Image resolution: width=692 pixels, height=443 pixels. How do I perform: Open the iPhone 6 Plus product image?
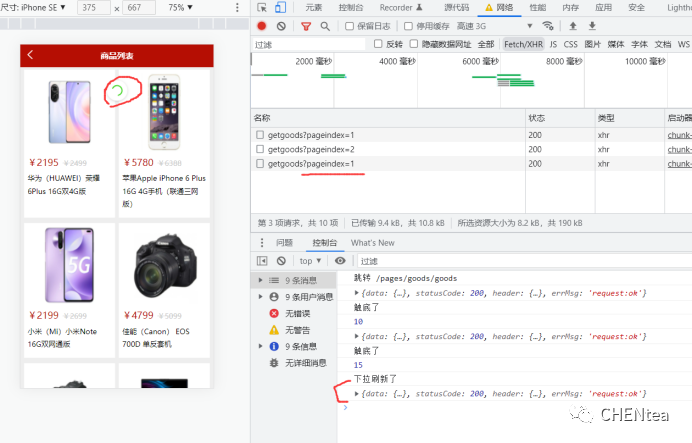[x=164, y=112]
